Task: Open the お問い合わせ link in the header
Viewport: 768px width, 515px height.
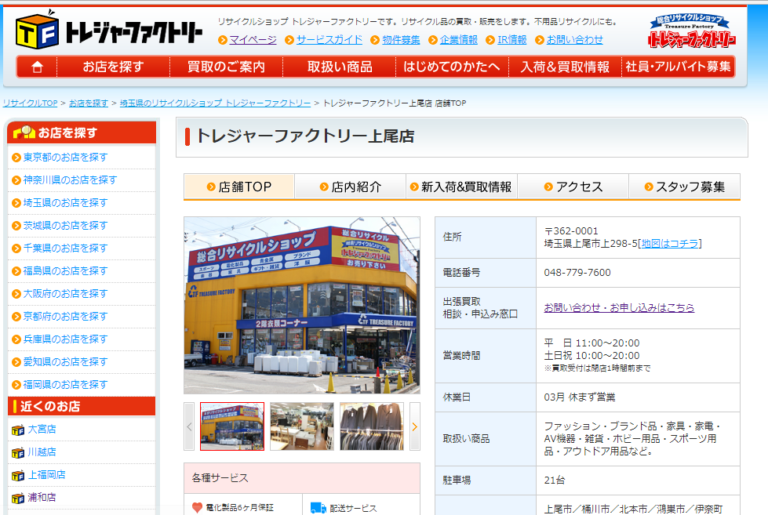Action: point(575,40)
